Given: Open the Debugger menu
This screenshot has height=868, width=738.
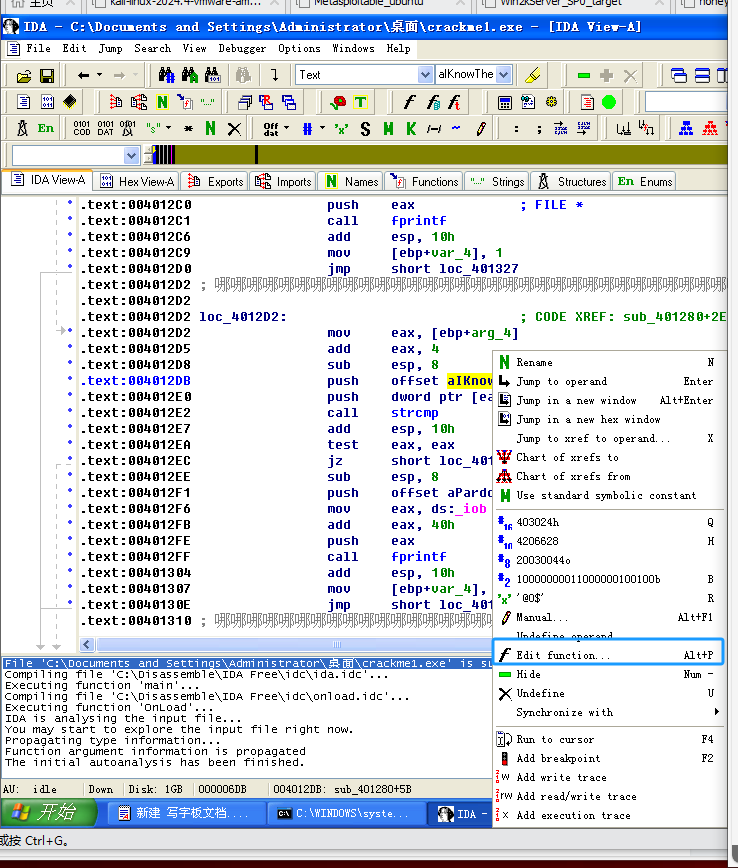Looking at the screenshot, I should [242, 48].
